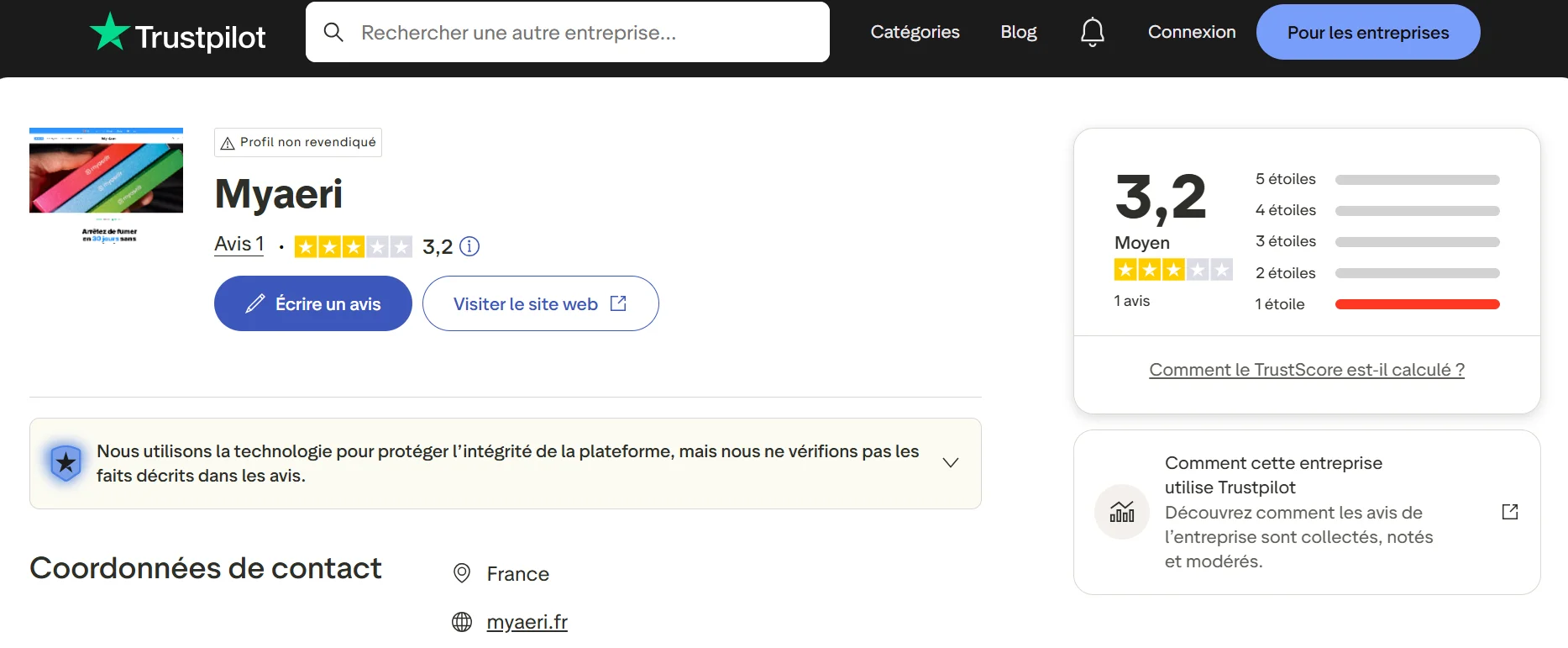Go to the Blog page
Image resolution: width=1568 pixels, height=648 pixels.
click(x=1018, y=32)
